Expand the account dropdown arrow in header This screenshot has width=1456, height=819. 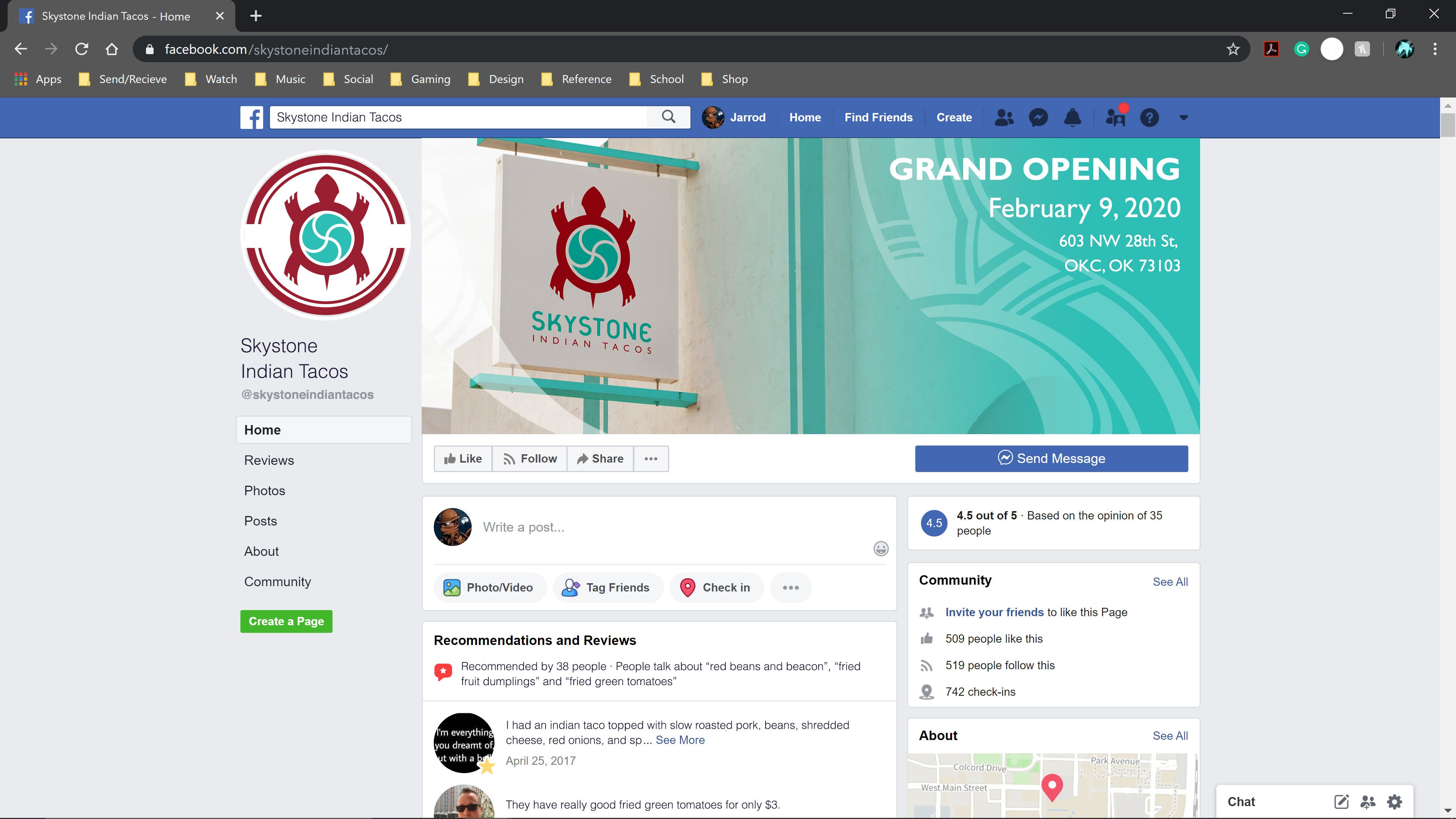click(1183, 118)
